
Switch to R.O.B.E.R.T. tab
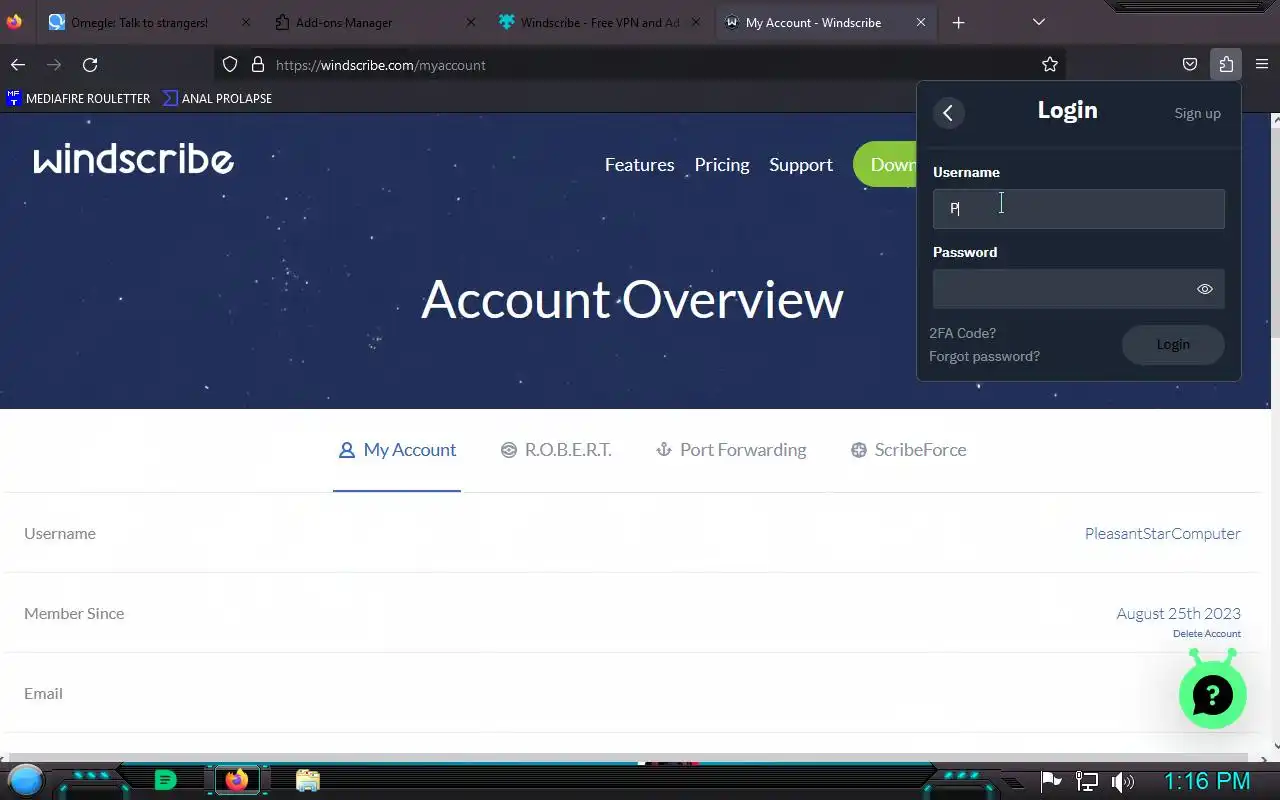click(x=556, y=450)
